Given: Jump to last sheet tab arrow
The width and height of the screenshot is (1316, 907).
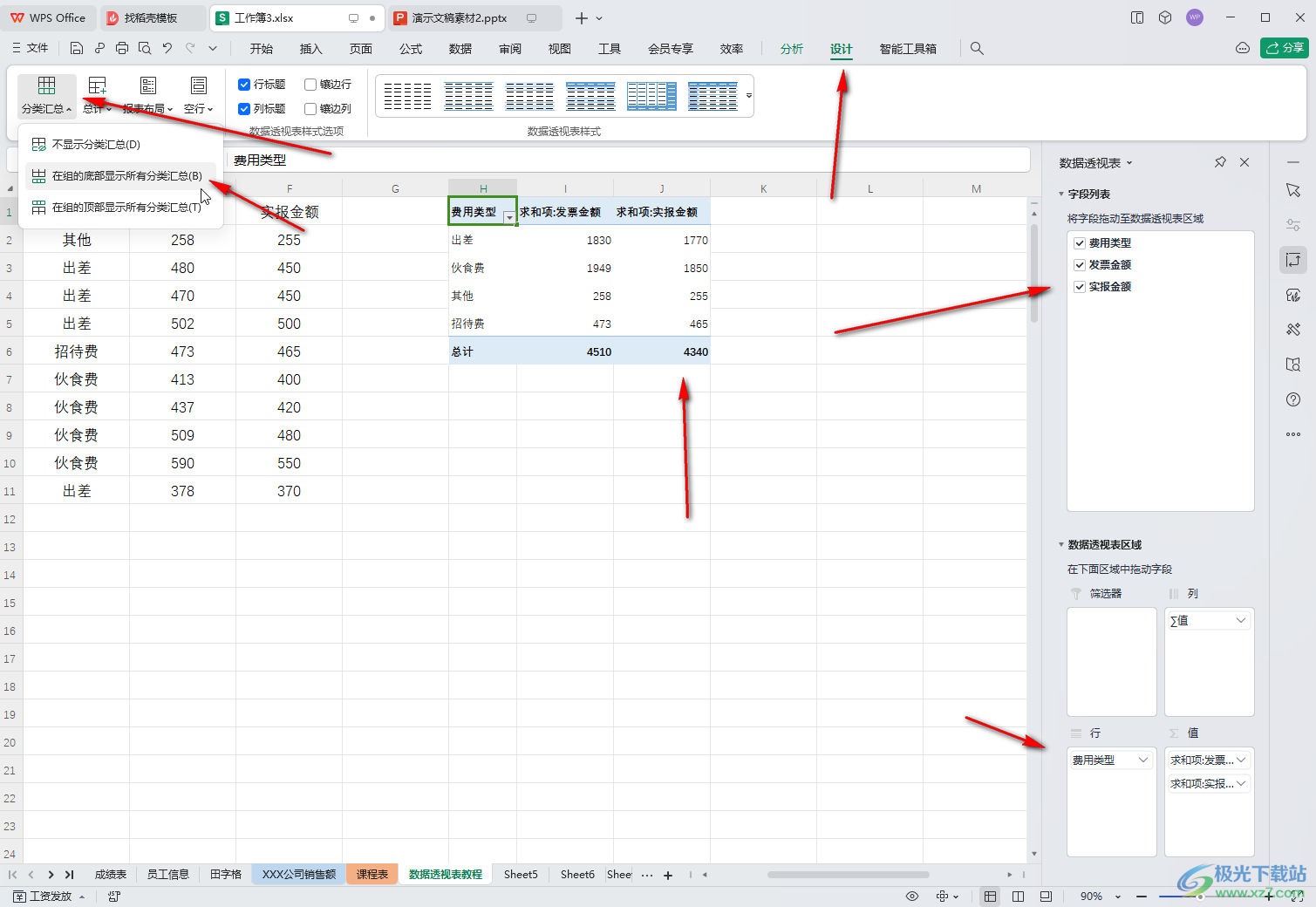Looking at the screenshot, I should tap(69, 875).
